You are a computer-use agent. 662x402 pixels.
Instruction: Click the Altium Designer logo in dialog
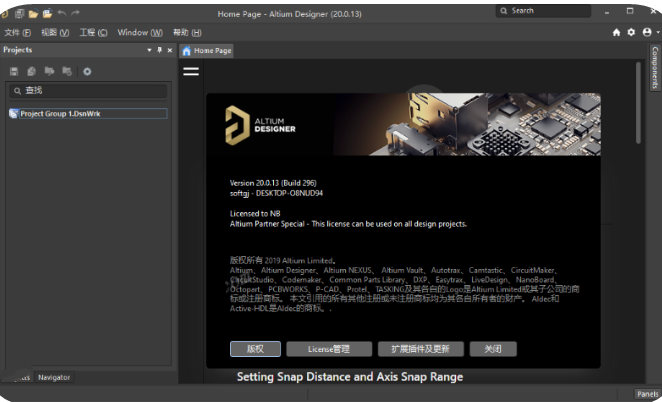(260, 125)
